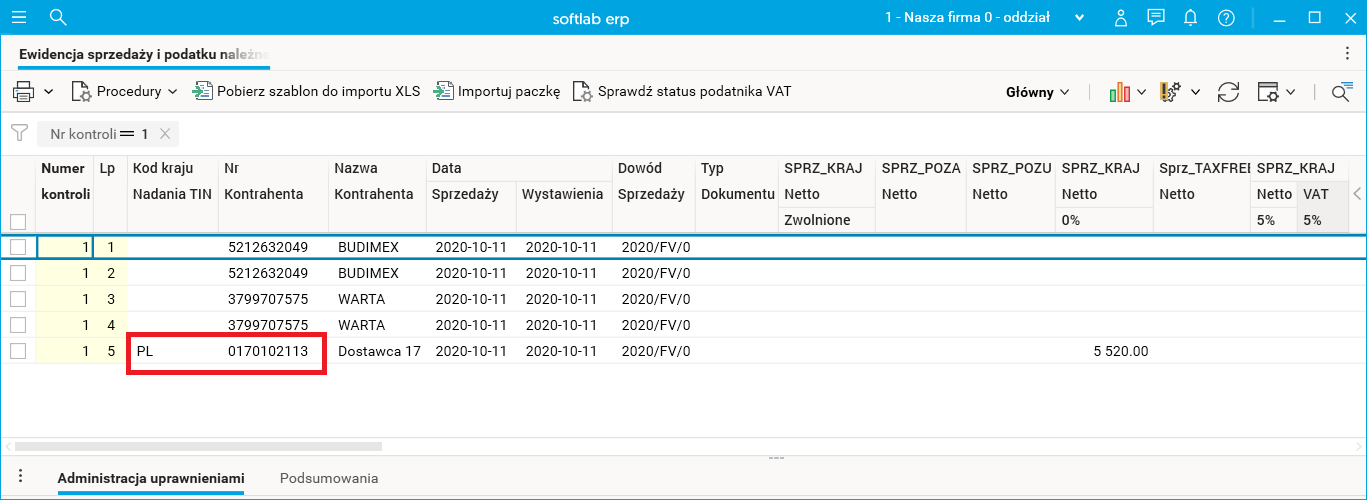The image size is (1368, 500).
Task: Open the chat messages icon
Action: (1156, 18)
